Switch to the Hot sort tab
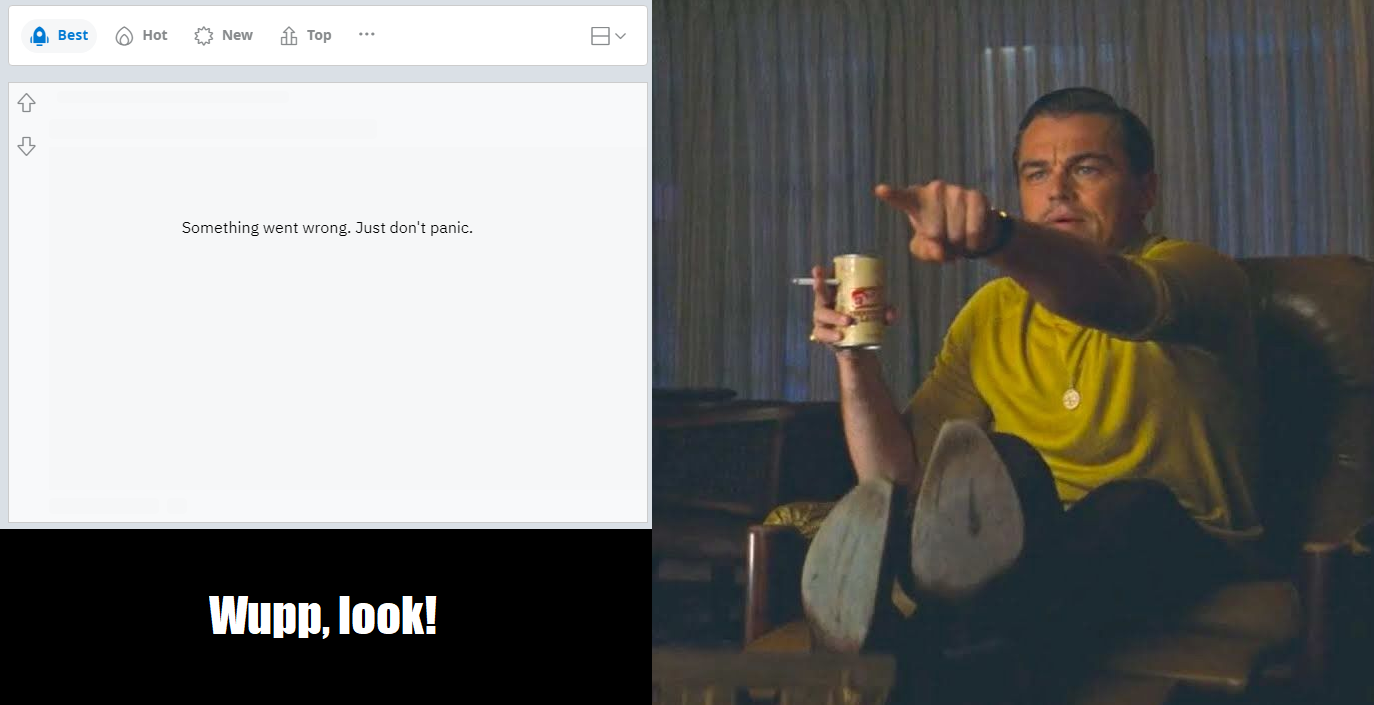This screenshot has height=705, width=1374. tap(155, 35)
